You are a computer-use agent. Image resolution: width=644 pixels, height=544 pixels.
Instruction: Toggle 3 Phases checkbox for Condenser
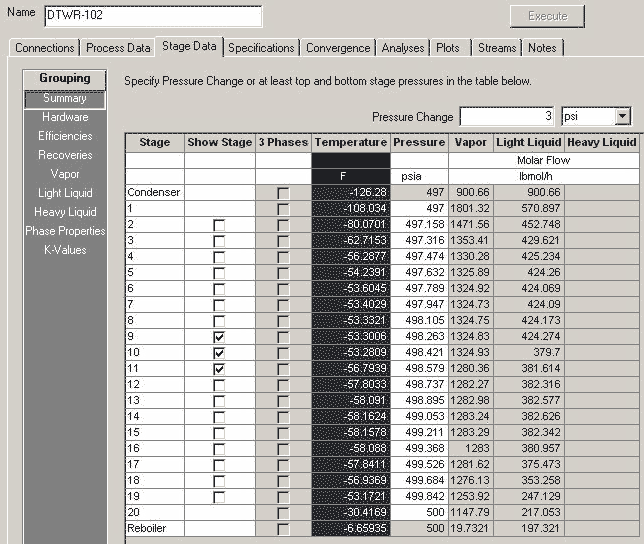pyautogui.click(x=283, y=193)
